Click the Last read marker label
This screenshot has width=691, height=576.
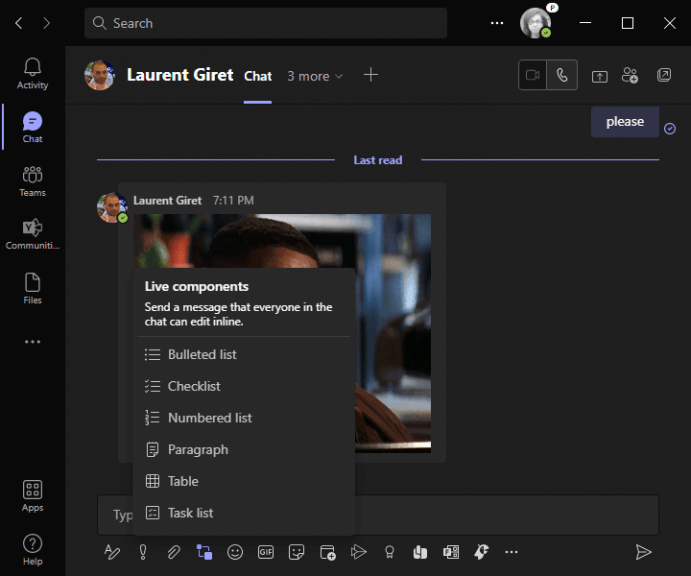point(378,160)
